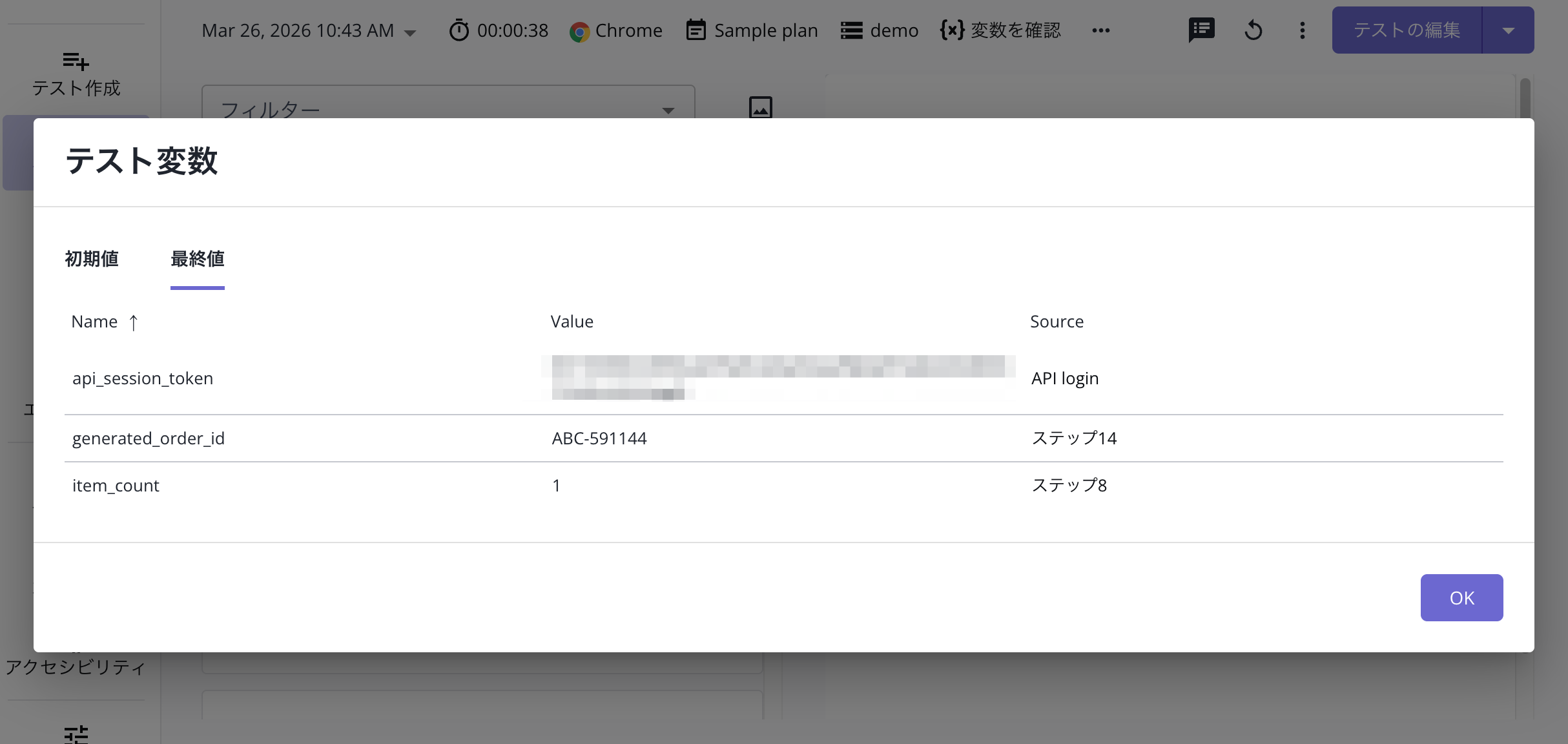Open the comments chat icon

pos(1201,30)
